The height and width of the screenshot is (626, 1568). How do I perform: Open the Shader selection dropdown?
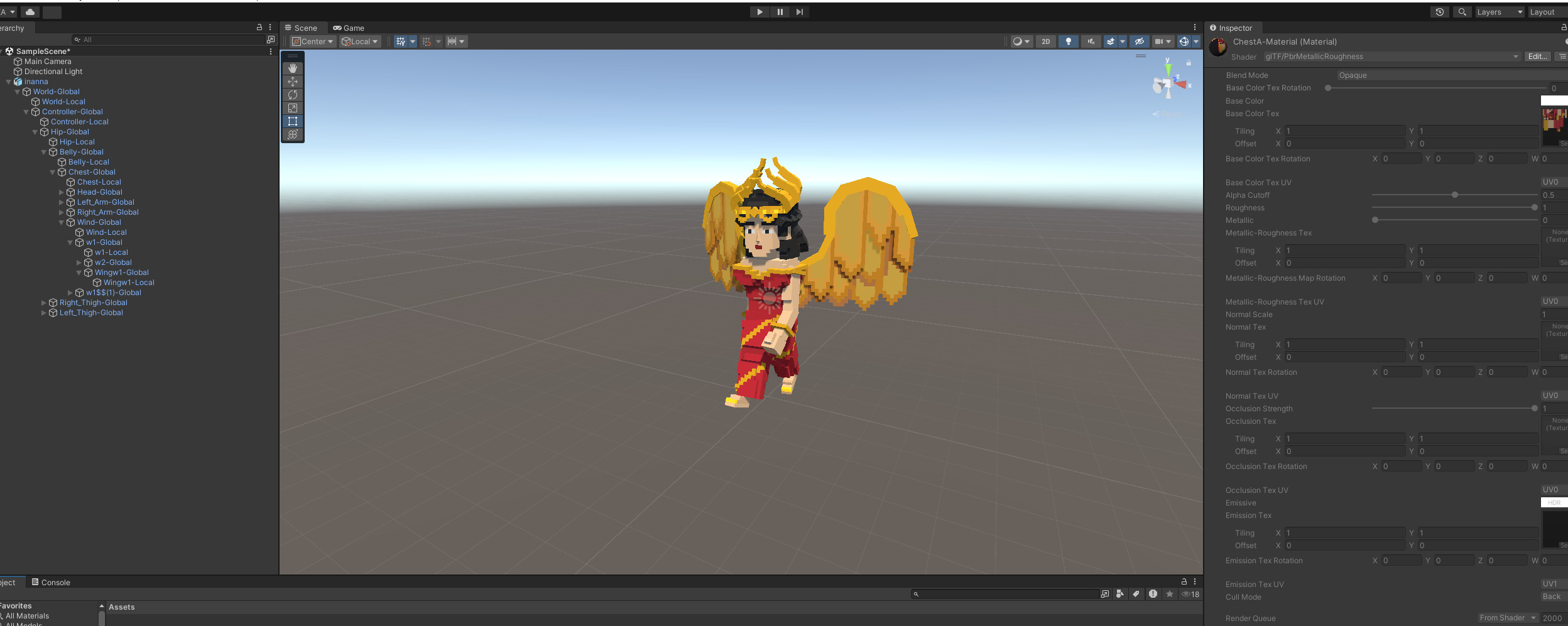coord(1391,57)
